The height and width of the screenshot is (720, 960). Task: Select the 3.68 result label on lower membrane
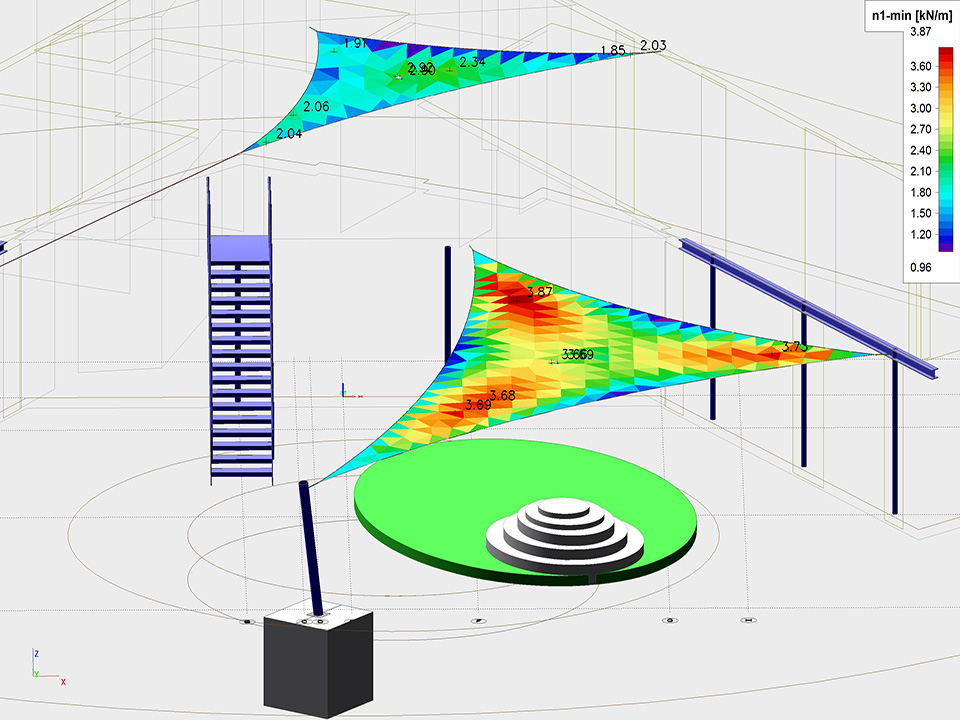click(502, 395)
